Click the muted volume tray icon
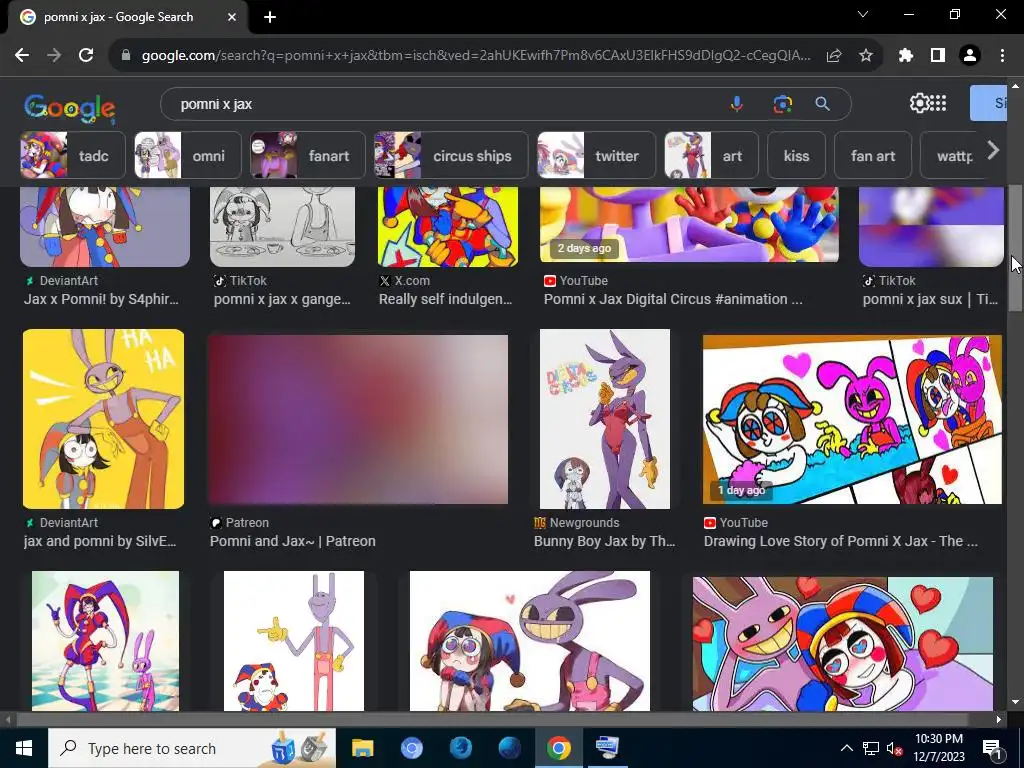1024x768 pixels. coord(894,748)
